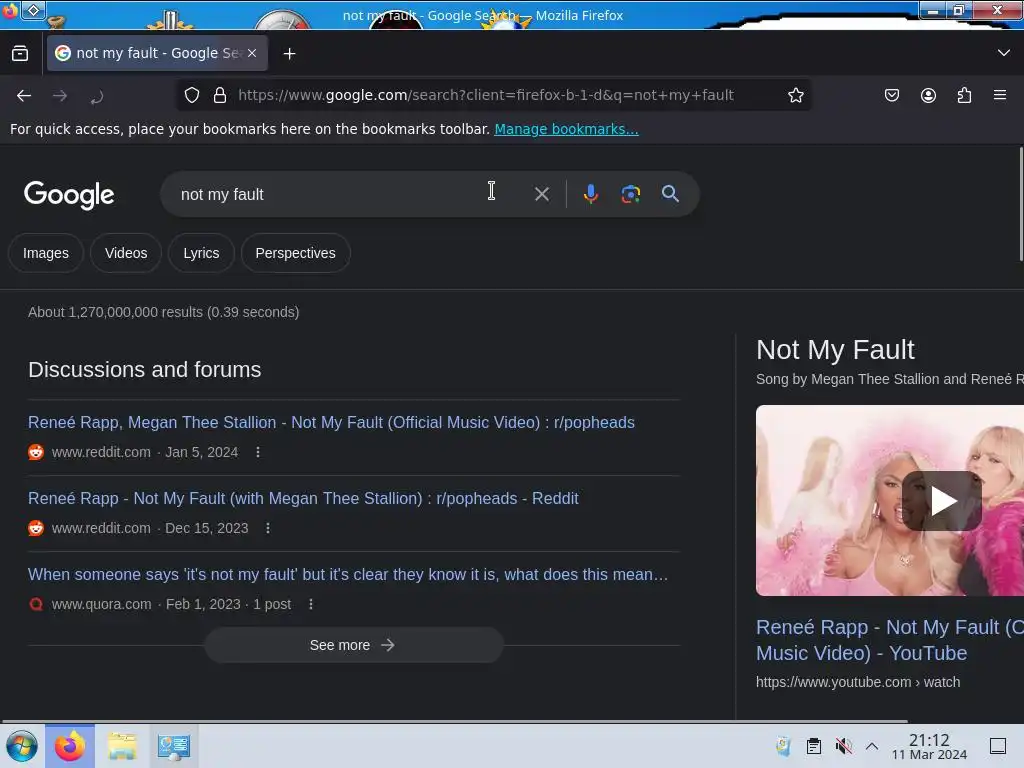Open the tracking protection shield icon

pos(191,95)
